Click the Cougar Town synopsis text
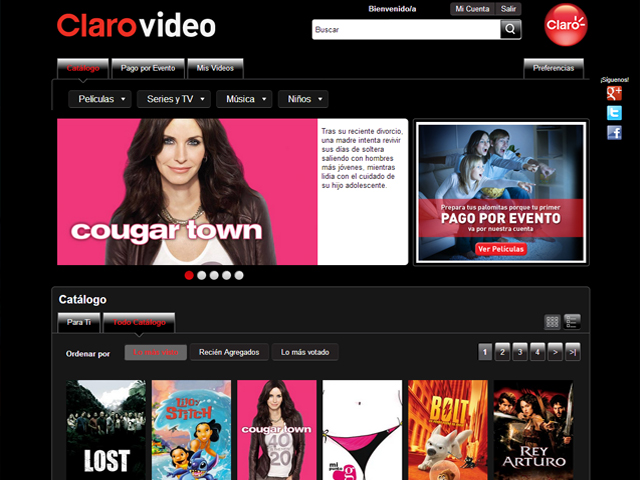640x480 pixels. 362,158
